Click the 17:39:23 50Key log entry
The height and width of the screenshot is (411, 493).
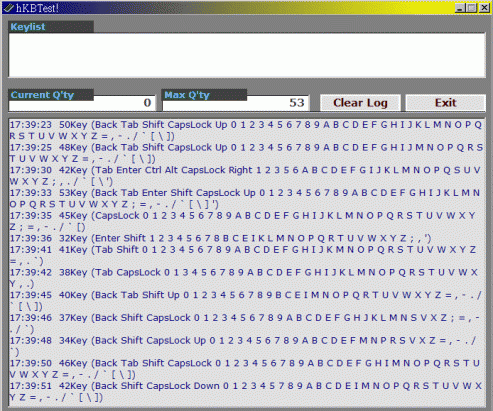(x=246, y=130)
